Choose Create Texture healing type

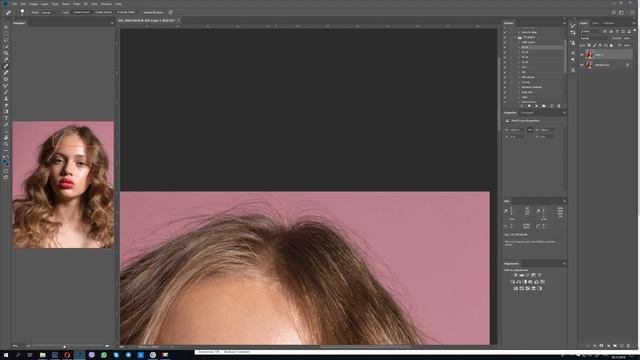tap(103, 12)
